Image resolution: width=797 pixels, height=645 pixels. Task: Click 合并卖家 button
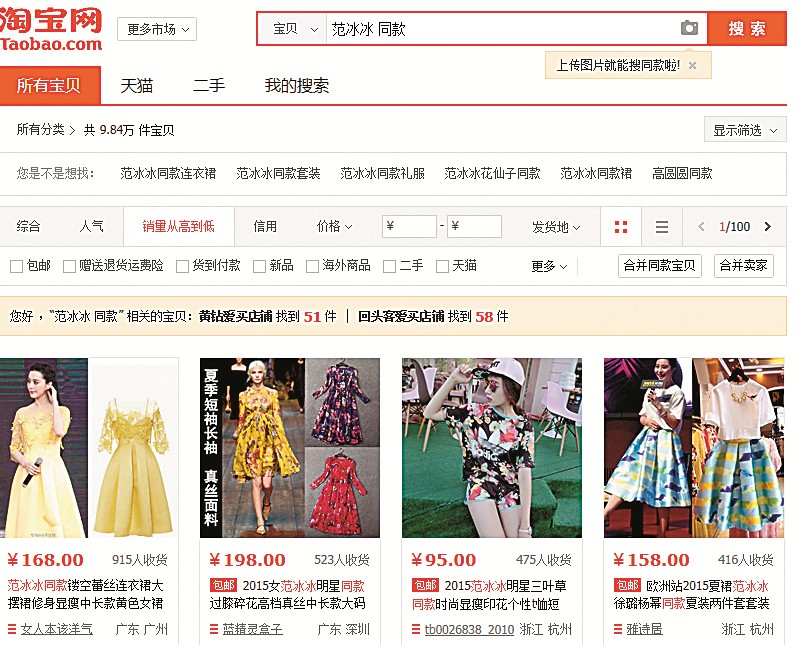(x=744, y=265)
